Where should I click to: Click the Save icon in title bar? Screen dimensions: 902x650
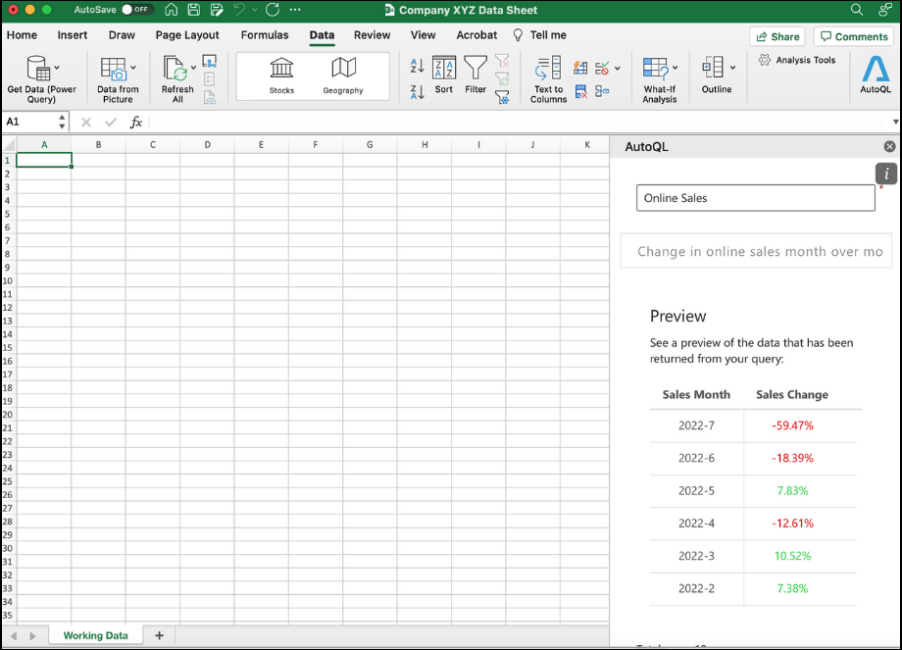point(194,10)
